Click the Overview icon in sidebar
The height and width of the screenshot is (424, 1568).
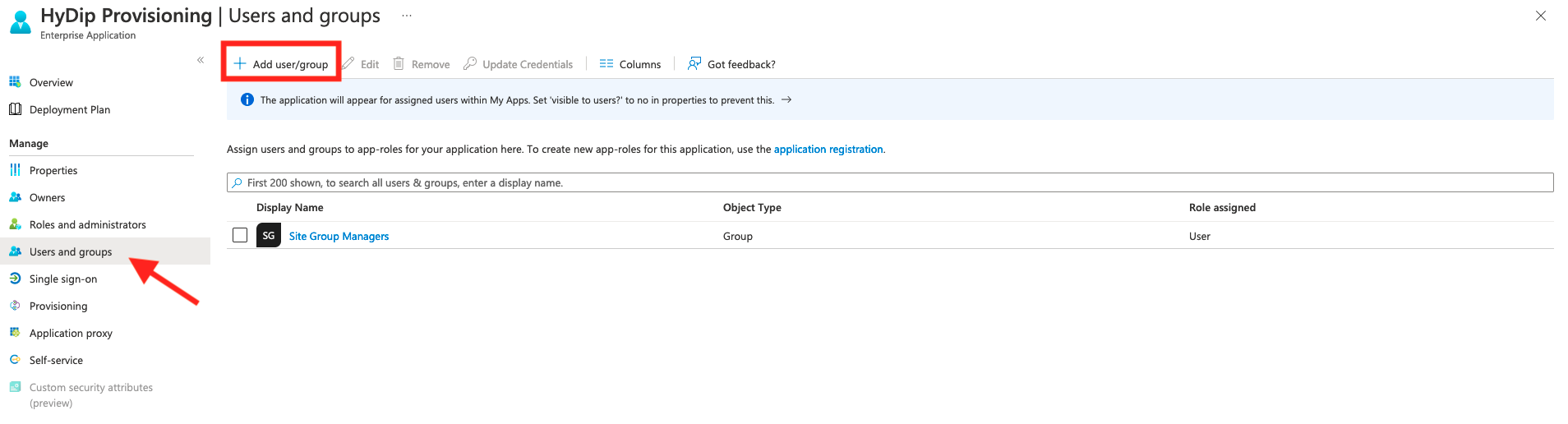pos(15,82)
